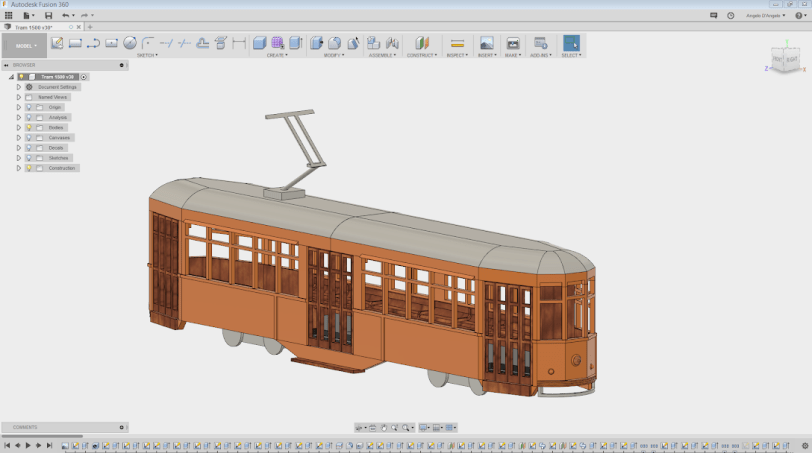Image resolution: width=812 pixels, height=453 pixels.
Task: Click the Insert image icon
Action: coord(486,43)
